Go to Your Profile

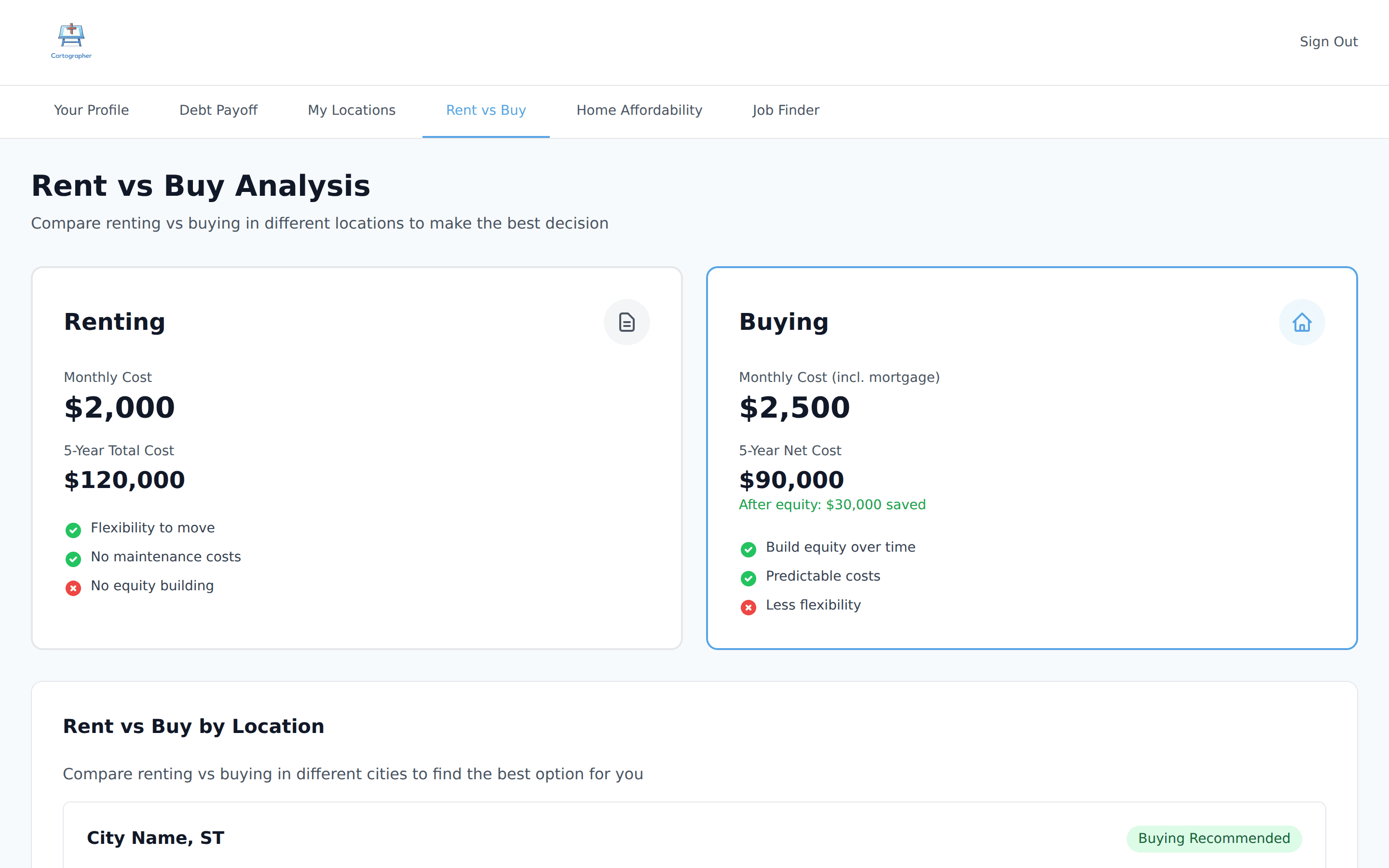point(91,110)
